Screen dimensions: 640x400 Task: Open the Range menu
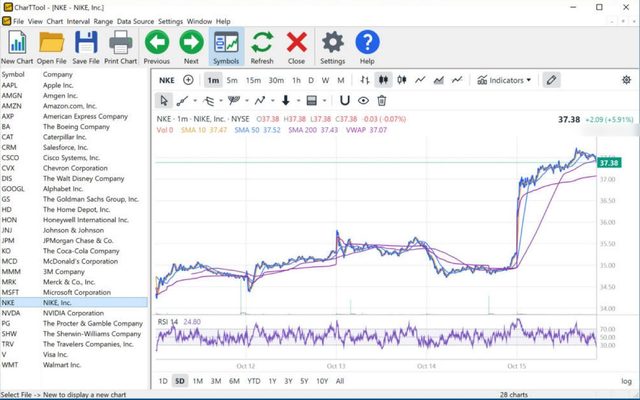pos(103,21)
